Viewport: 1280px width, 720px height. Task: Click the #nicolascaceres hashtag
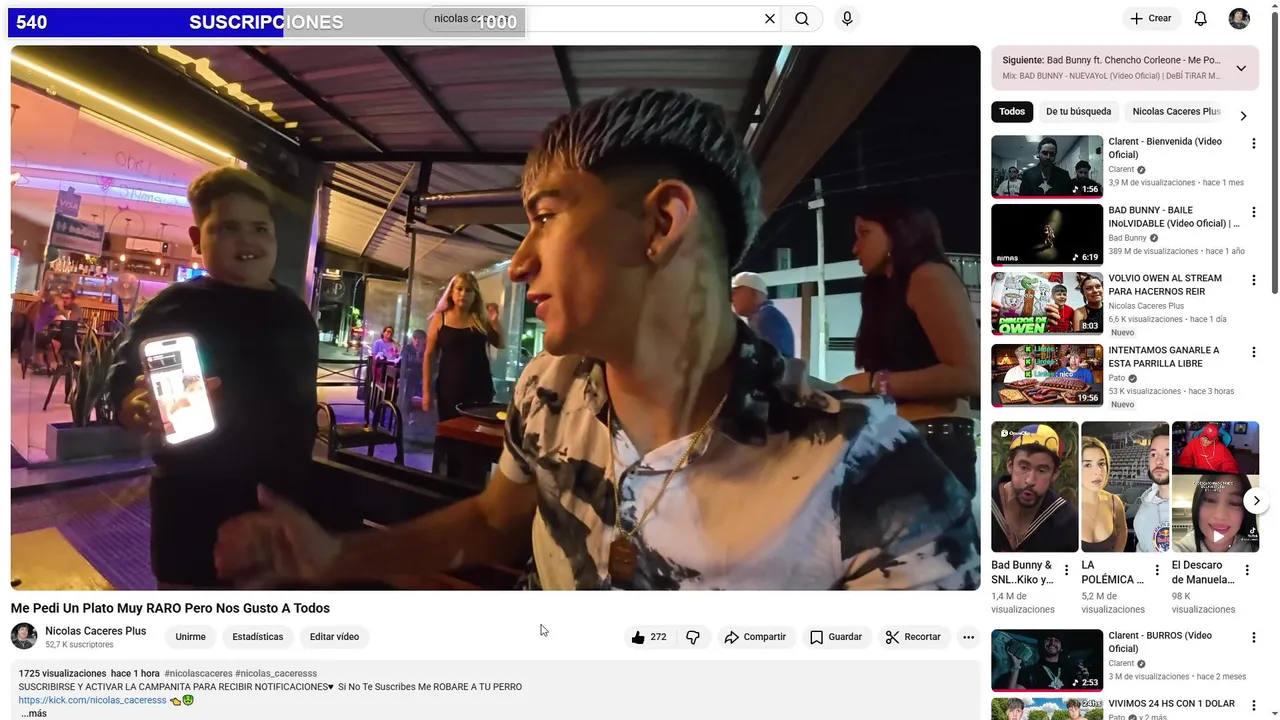click(198, 674)
